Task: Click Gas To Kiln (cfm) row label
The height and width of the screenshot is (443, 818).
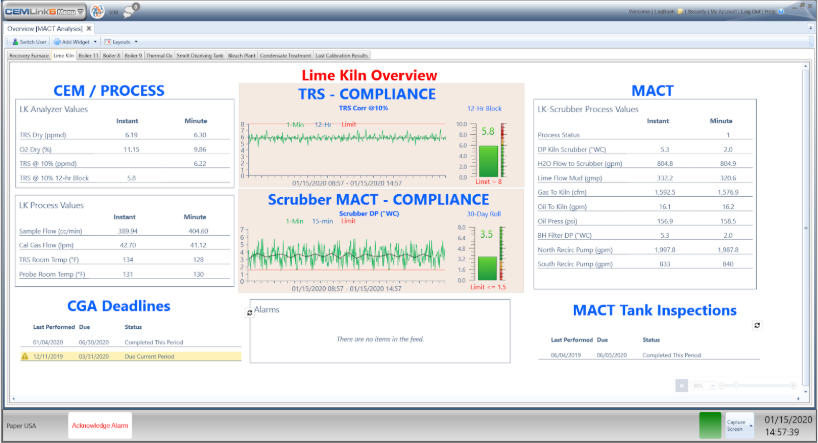Action: [562, 192]
